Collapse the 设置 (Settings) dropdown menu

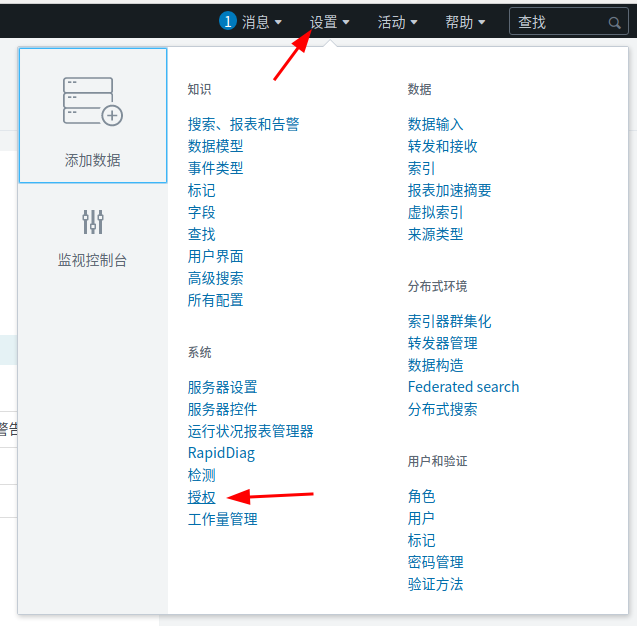click(329, 21)
